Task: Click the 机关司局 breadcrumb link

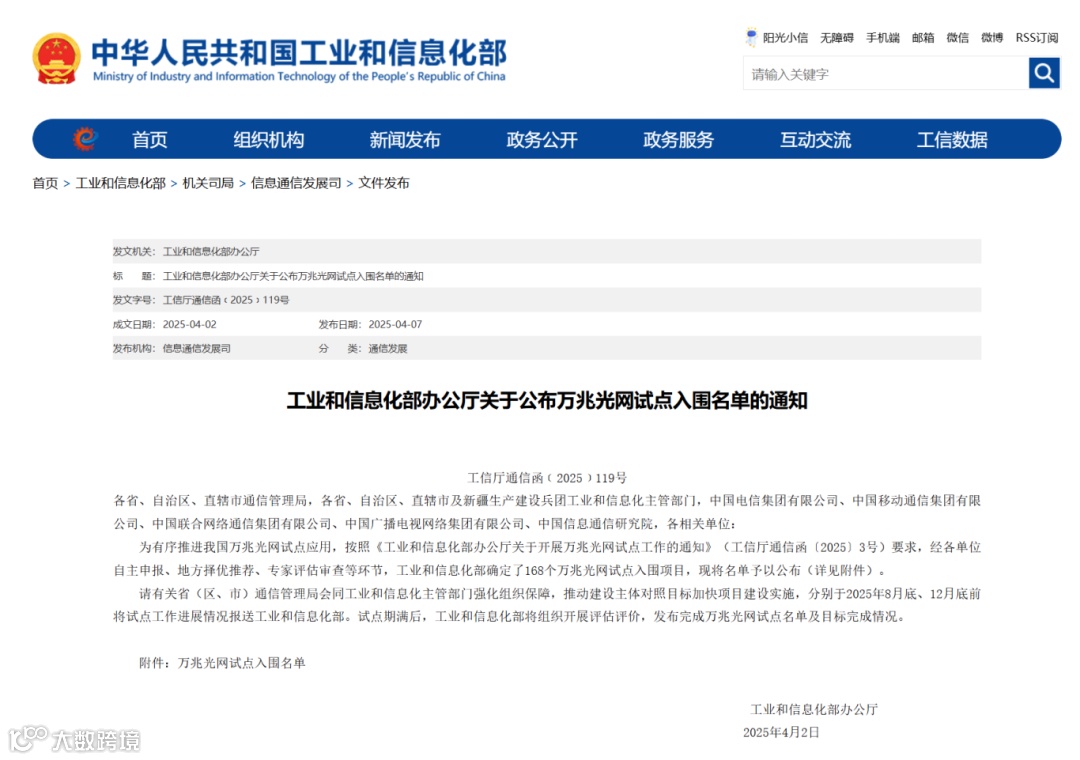Action: point(208,183)
